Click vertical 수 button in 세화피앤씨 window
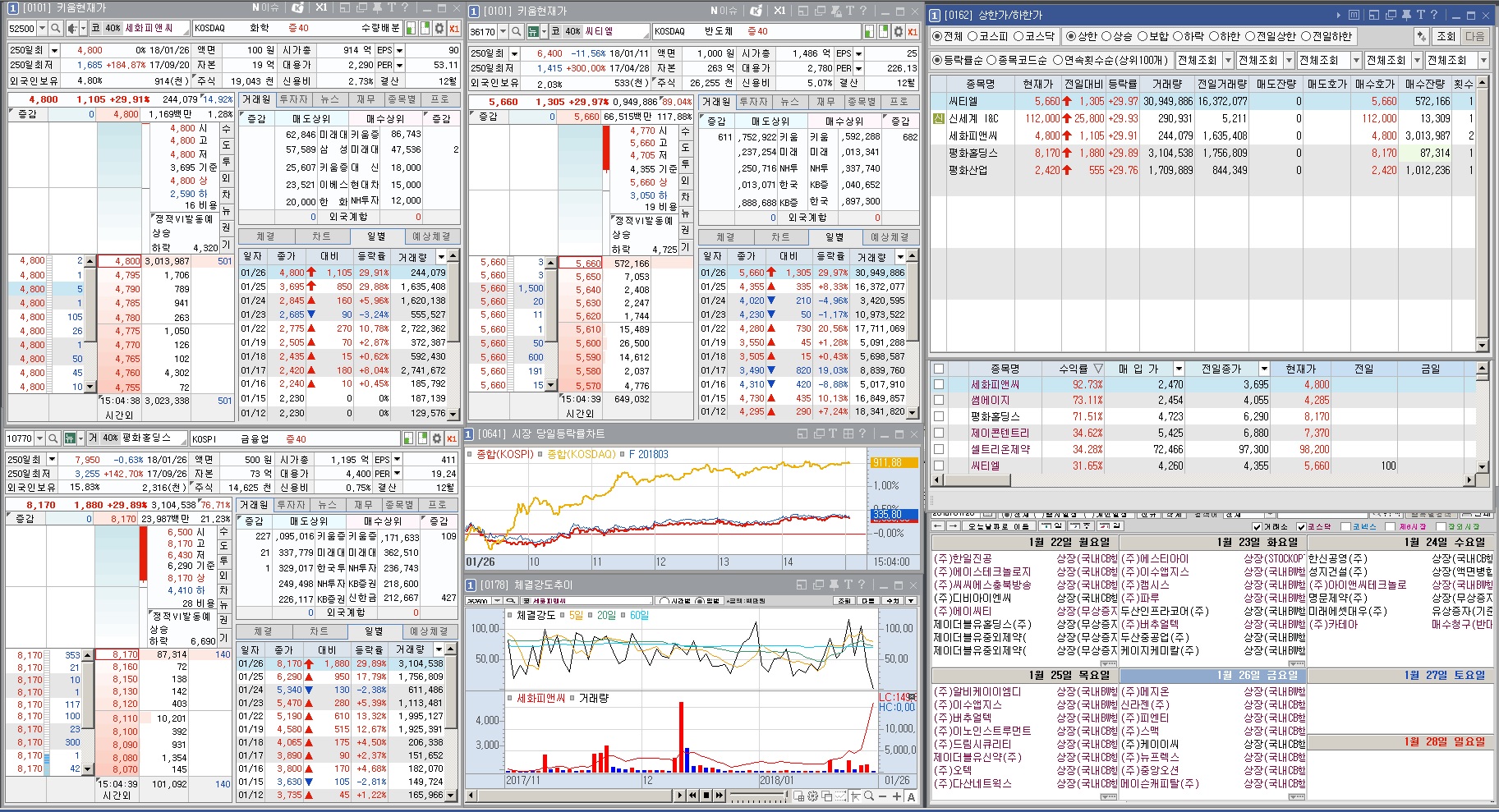This screenshot has height=812, width=1499. (226, 129)
